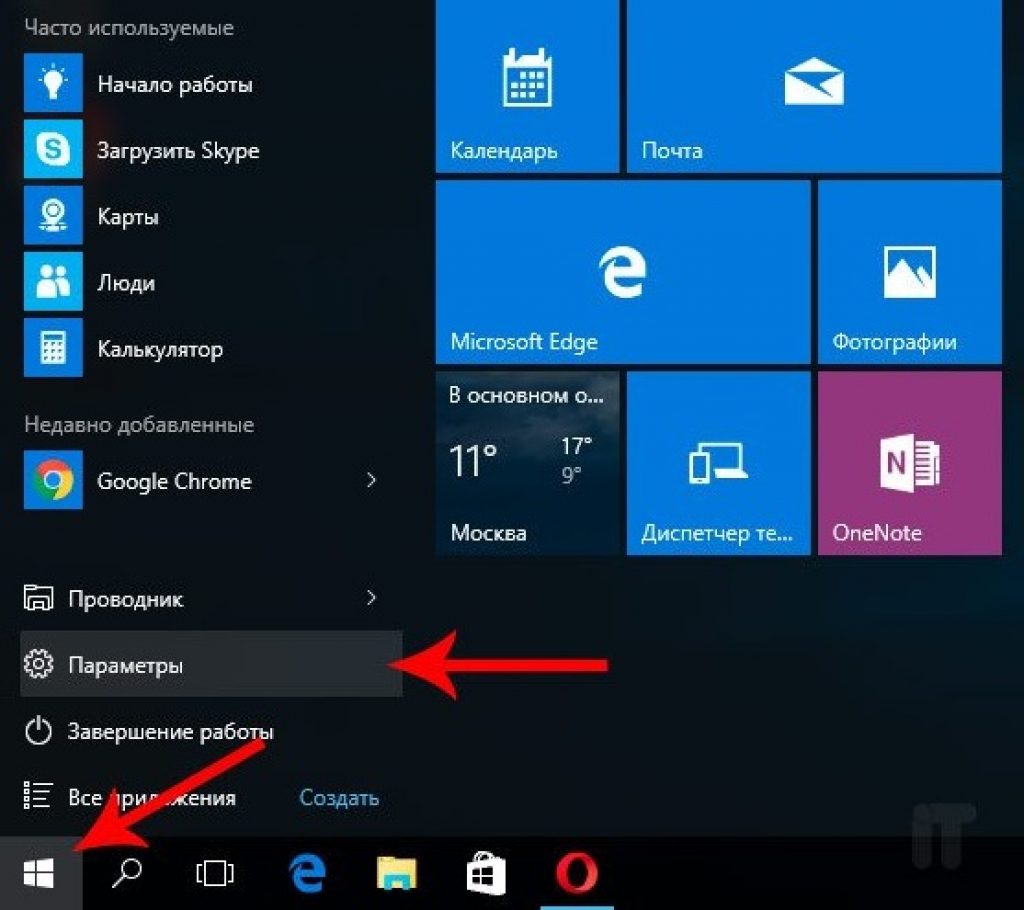The height and width of the screenshot is (910, 1024).
Task: Open the OneNote tile
Action: [910, 463]
